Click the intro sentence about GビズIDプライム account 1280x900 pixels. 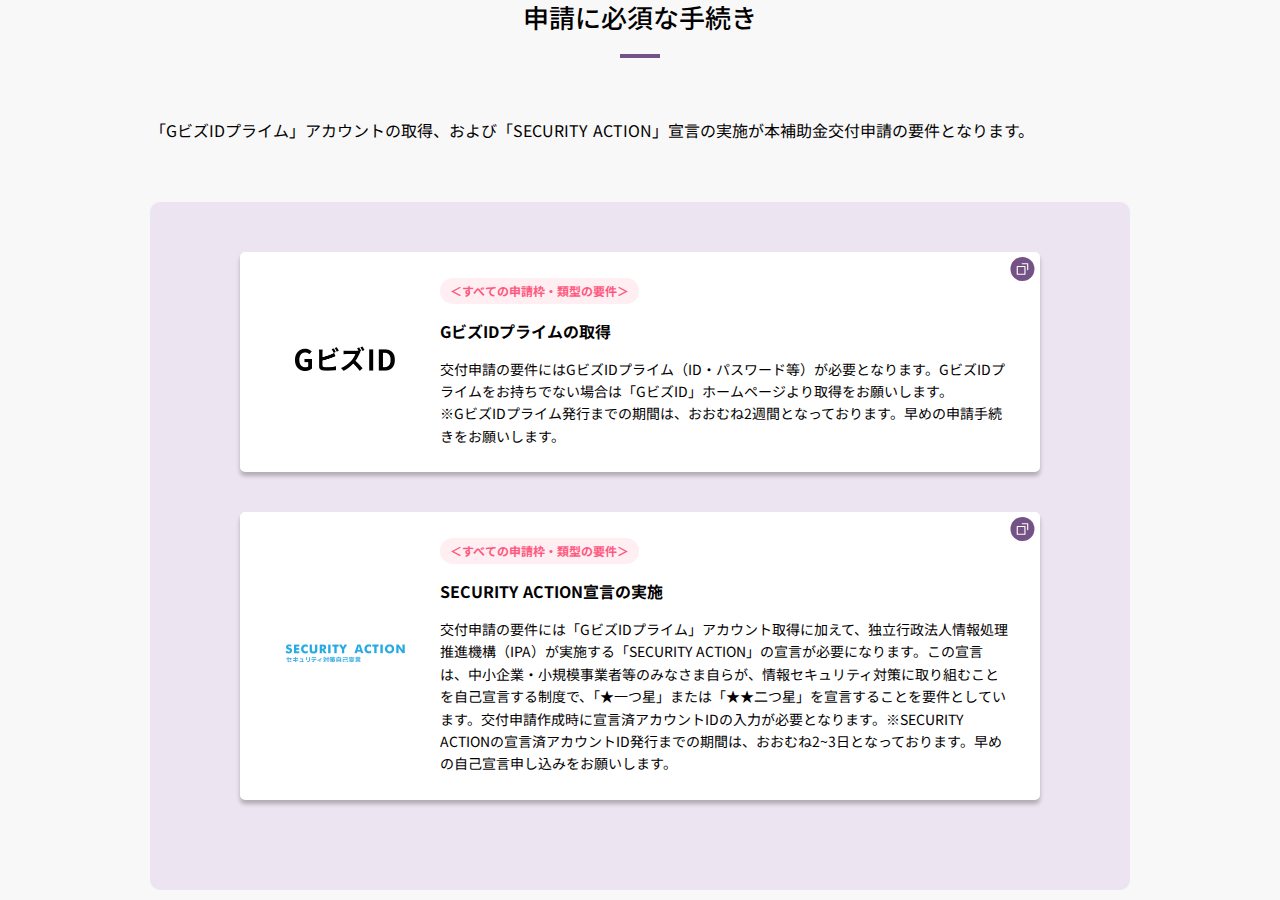(x=591, y=131)
